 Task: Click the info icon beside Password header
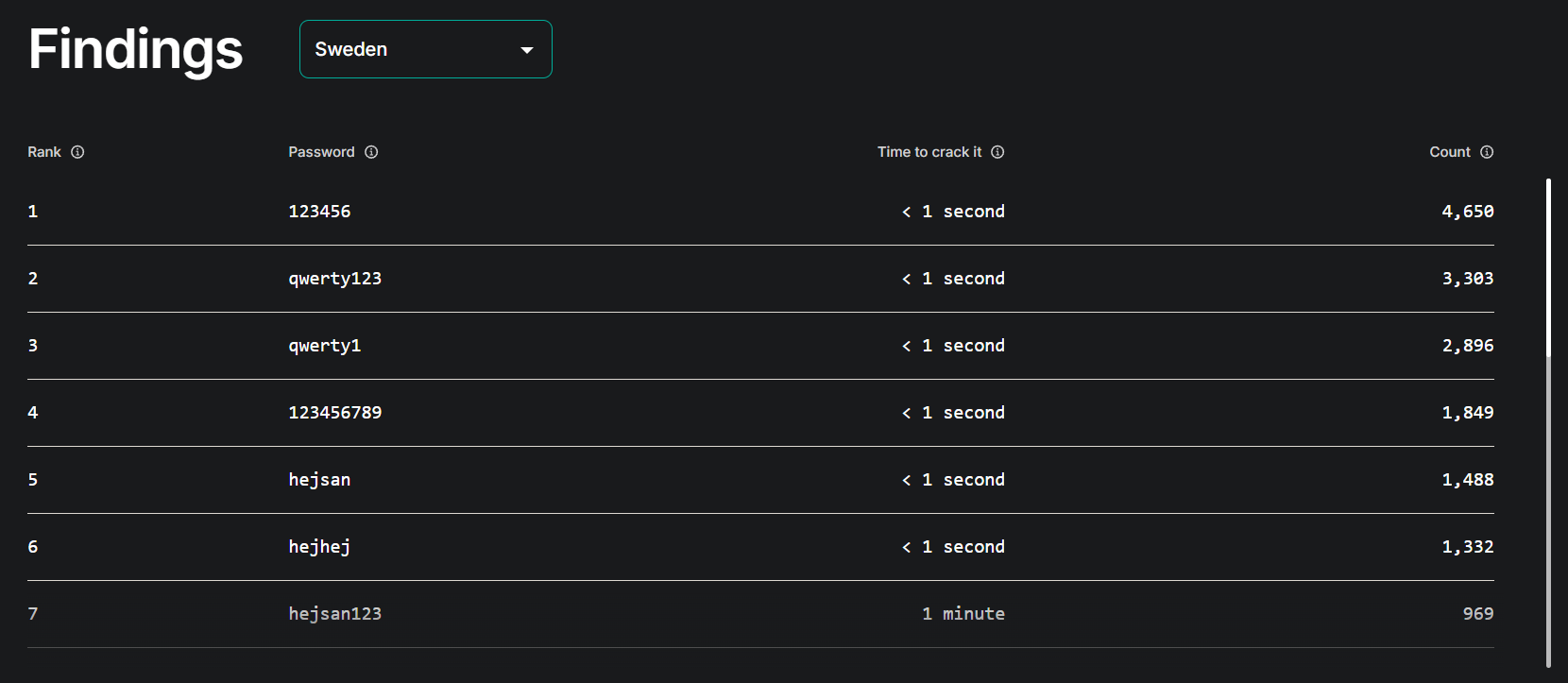(x=371, y=152)
